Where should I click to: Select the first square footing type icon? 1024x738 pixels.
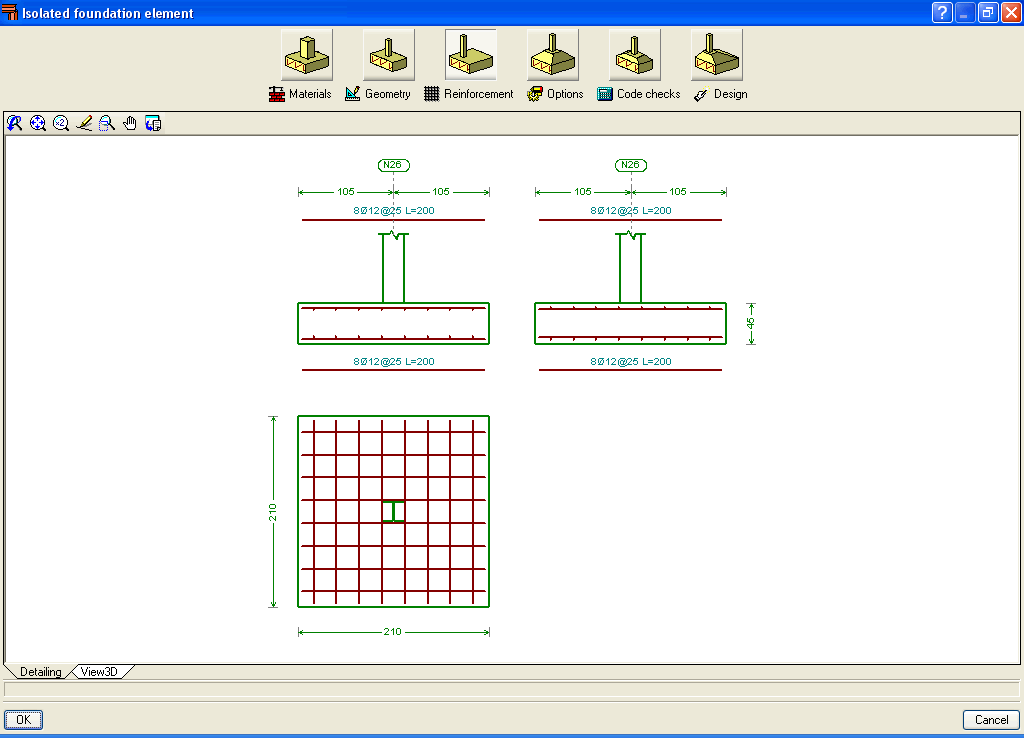coord(307,55)
